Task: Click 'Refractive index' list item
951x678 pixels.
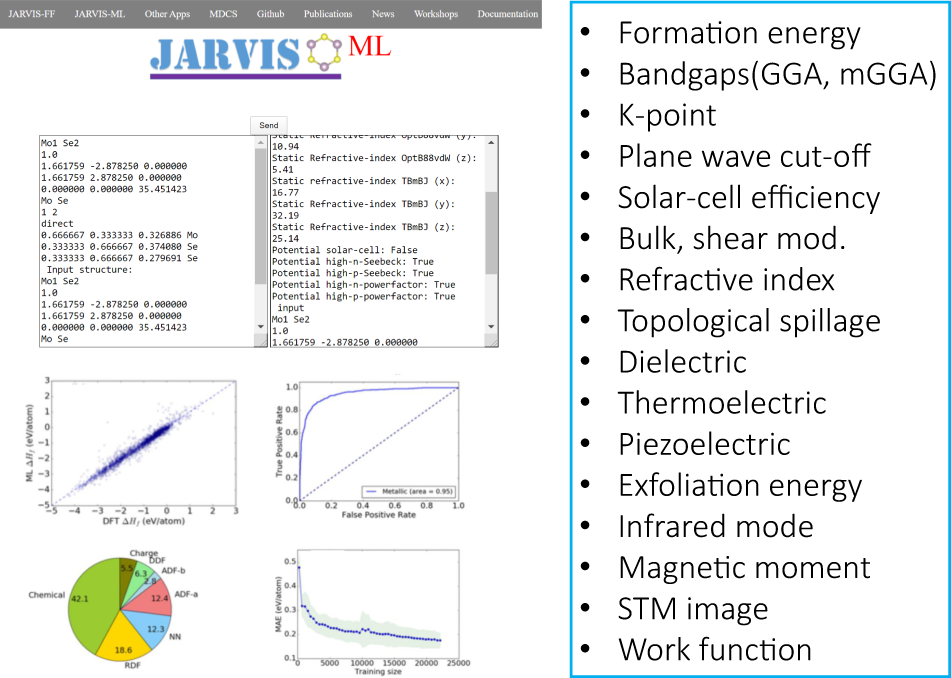Action: click(x=726, y=280)
